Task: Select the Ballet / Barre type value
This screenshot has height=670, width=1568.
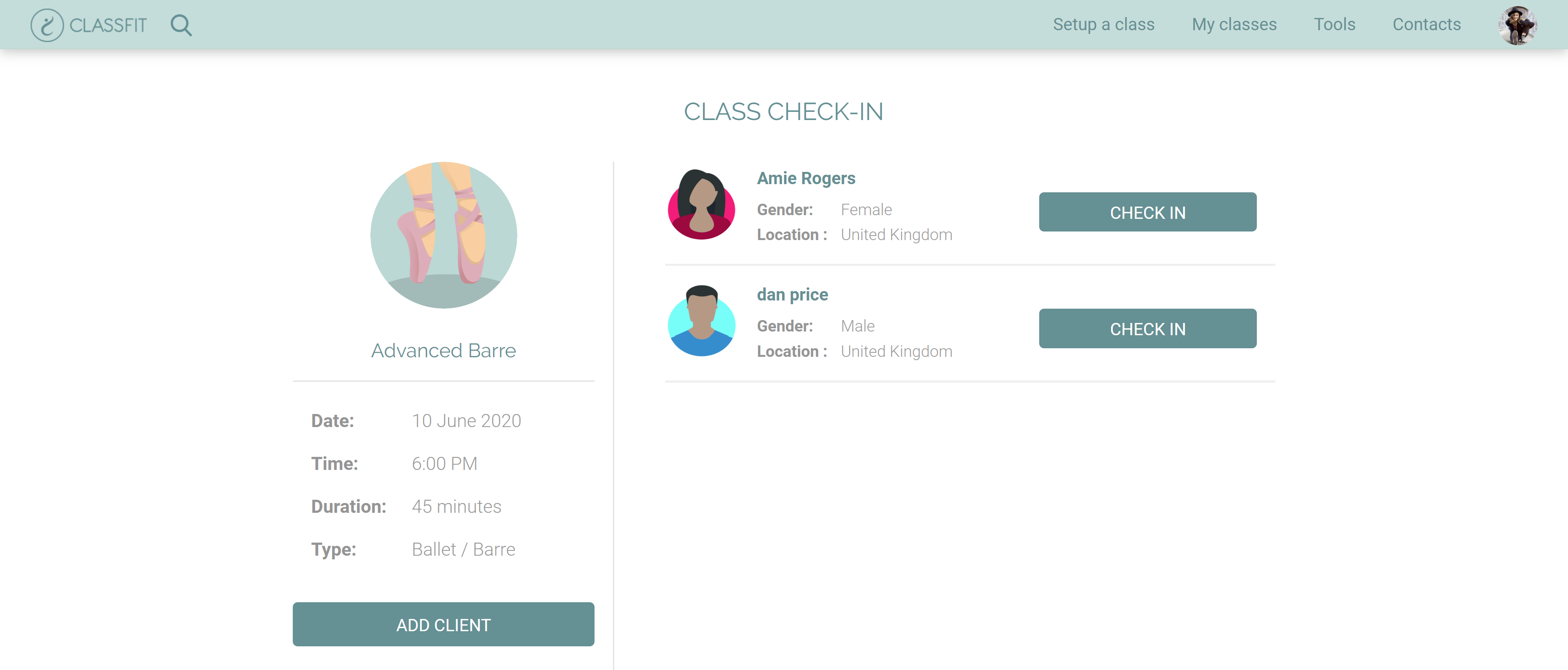Action: [463, 550]
